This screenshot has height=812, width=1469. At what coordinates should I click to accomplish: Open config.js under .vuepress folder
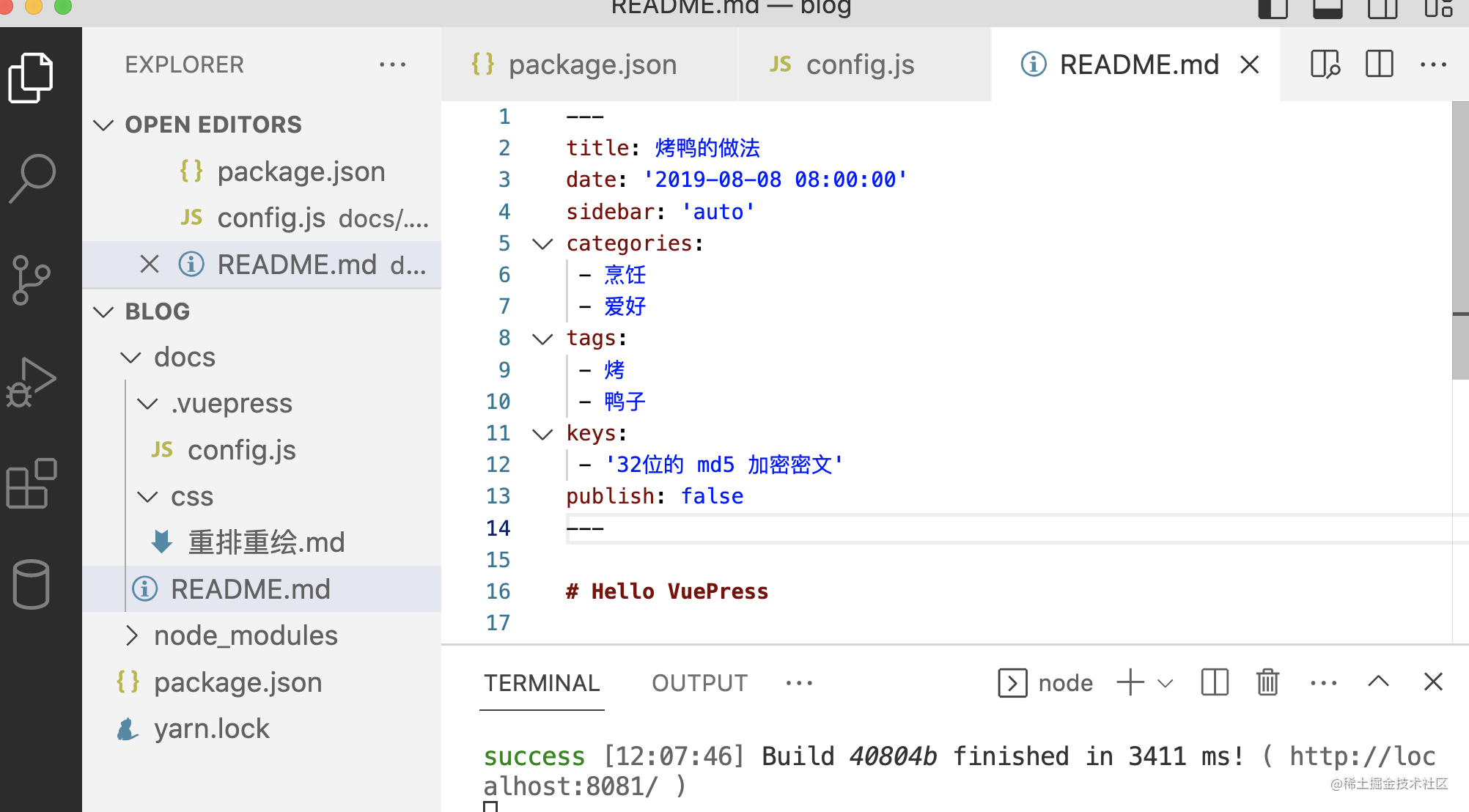262,449
